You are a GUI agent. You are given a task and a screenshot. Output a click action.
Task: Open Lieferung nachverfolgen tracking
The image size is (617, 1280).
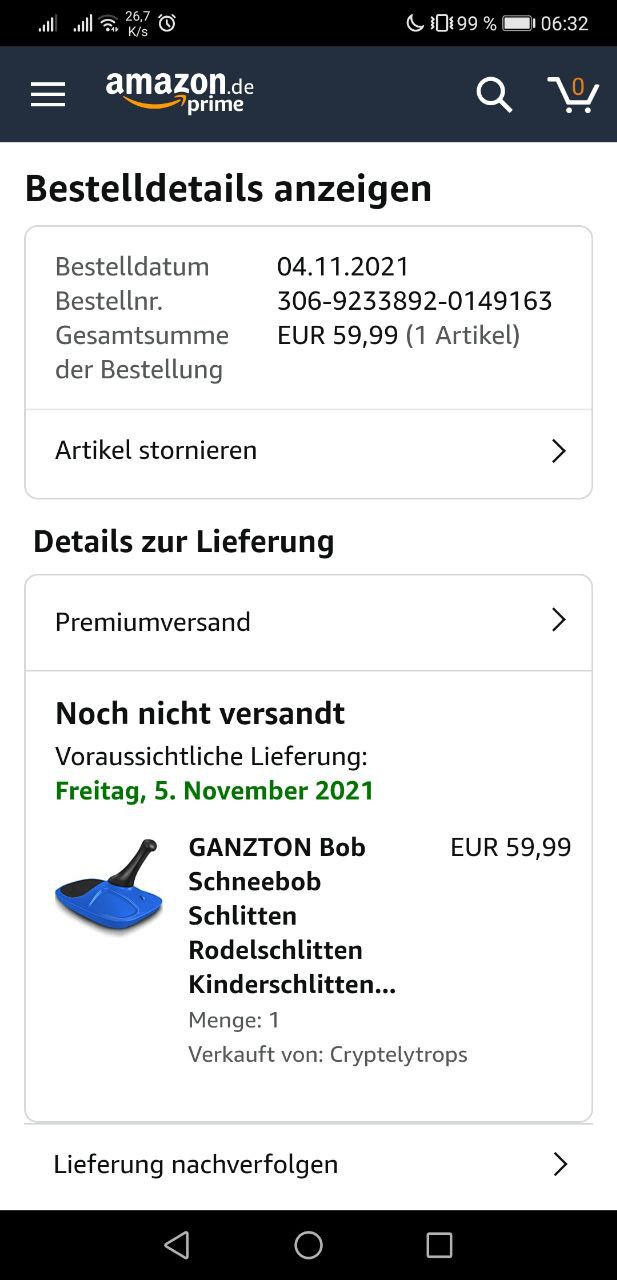(196, 1164)
